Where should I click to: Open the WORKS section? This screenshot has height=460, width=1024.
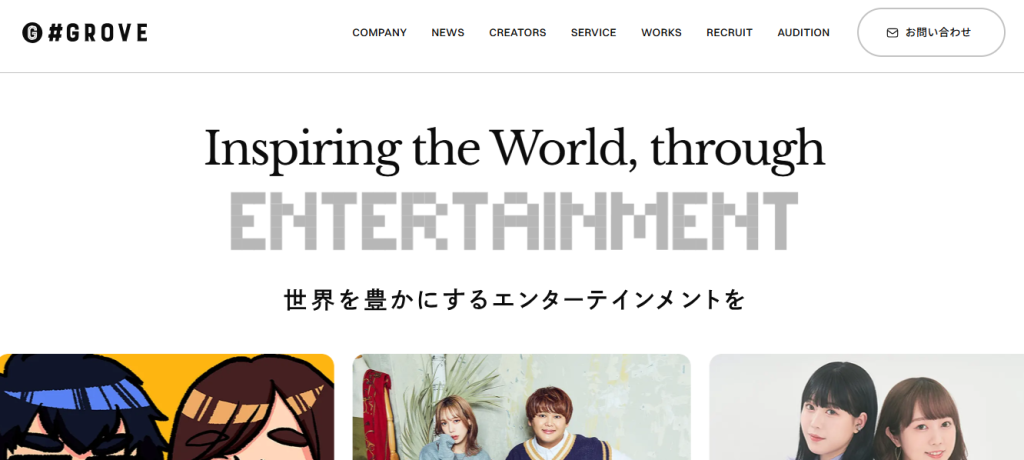pos(662,33)
